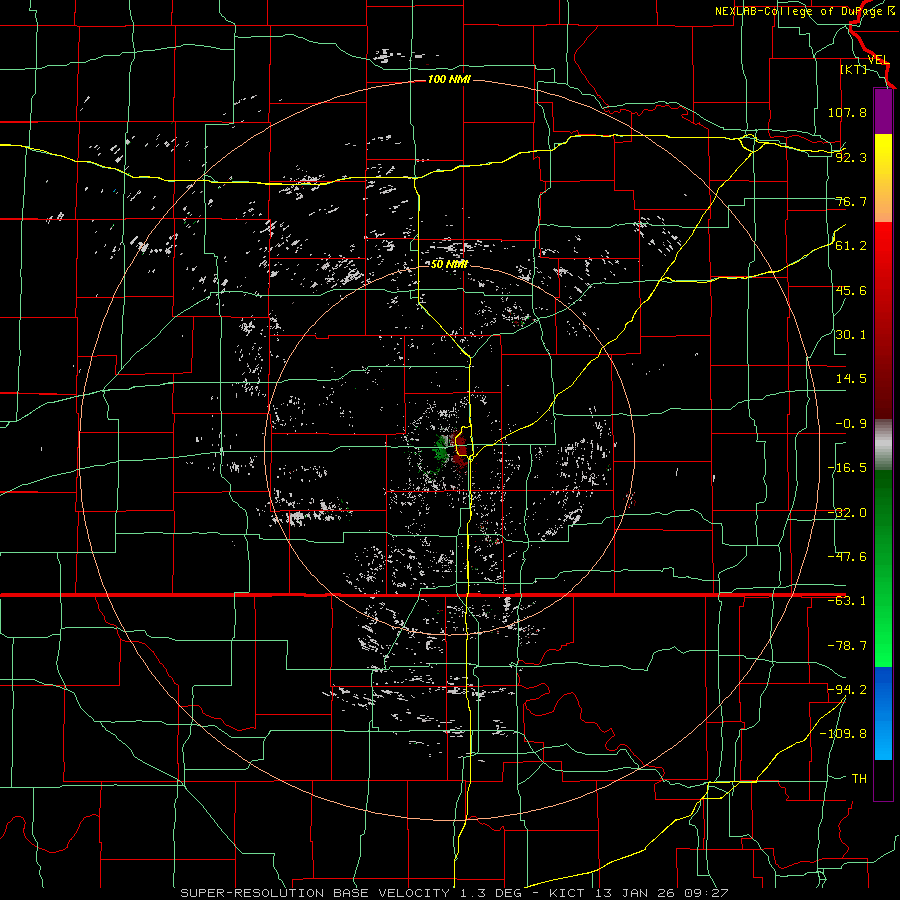Click the 61.2 velocity scale value
This screenshot has height=900, width=900.
[851, 246]
